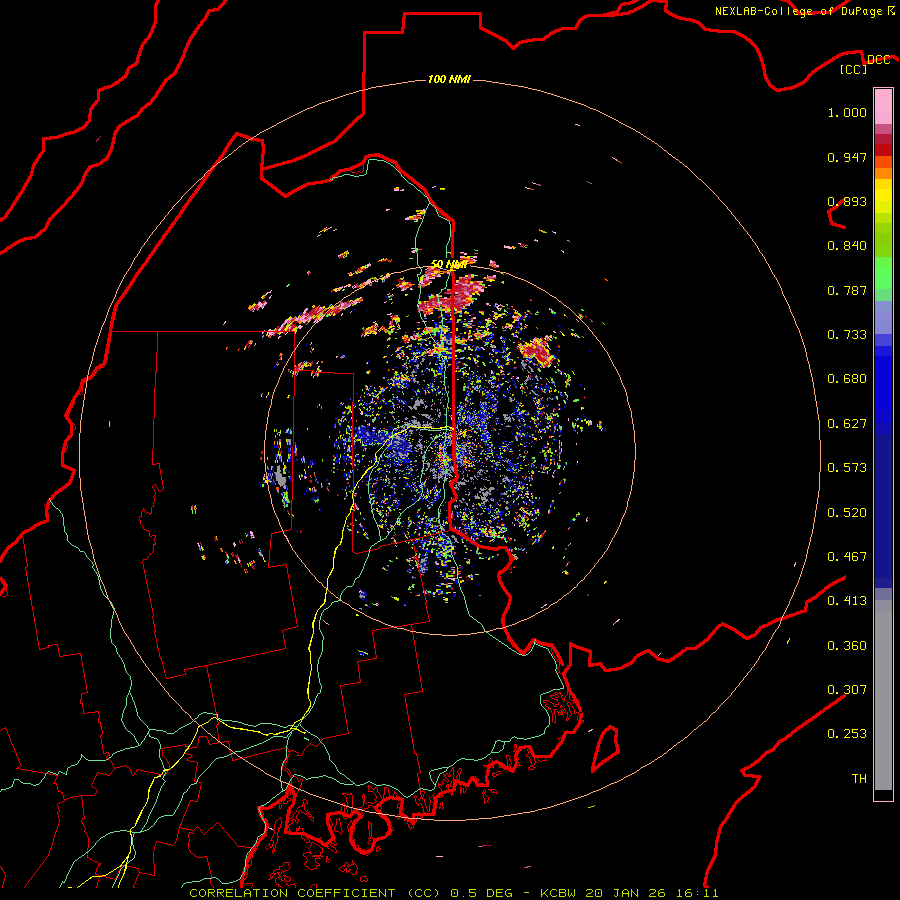Click the 0.627 color scale value
This screenshot has width=900, height=900.
[x=847, y=424]
